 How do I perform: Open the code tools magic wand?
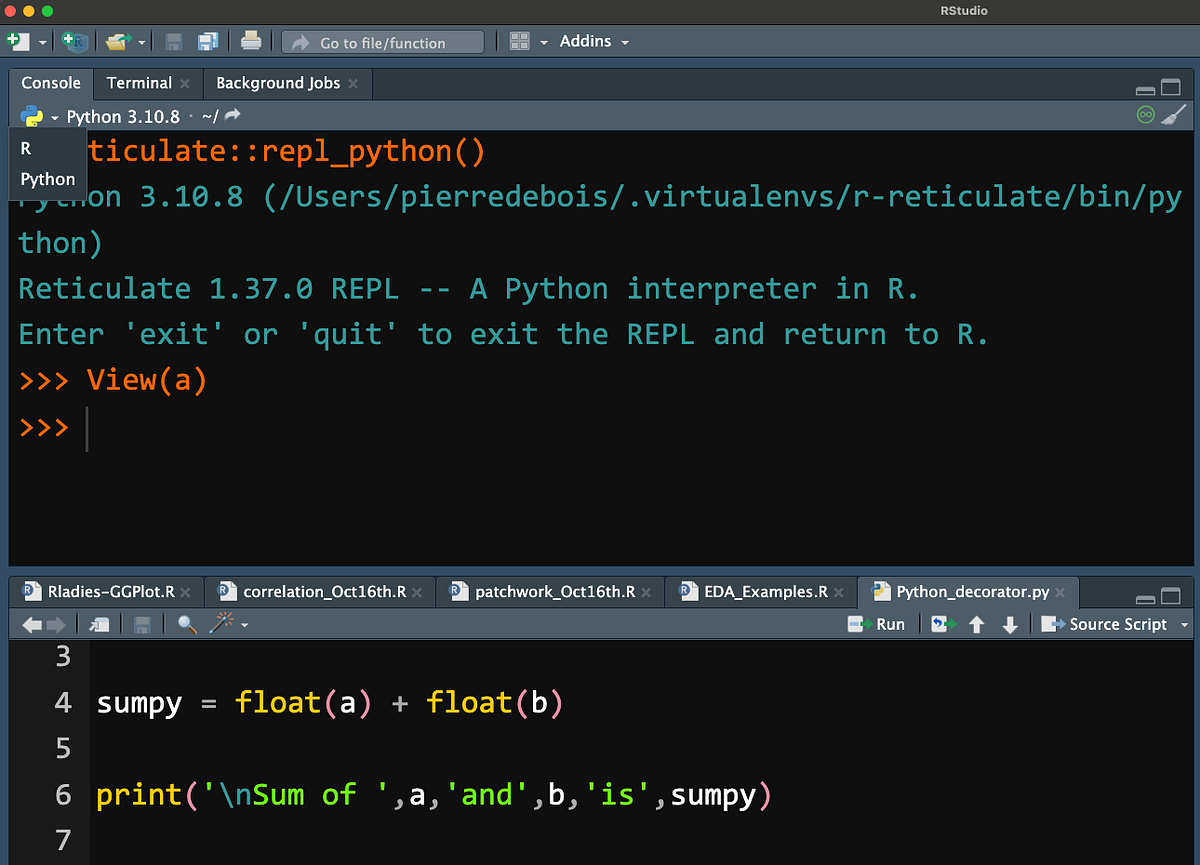coord(221,624)
